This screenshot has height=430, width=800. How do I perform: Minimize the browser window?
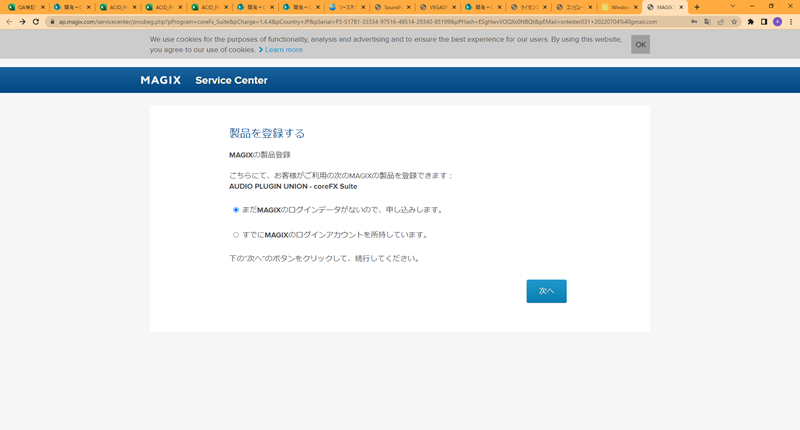pos(752,7)
